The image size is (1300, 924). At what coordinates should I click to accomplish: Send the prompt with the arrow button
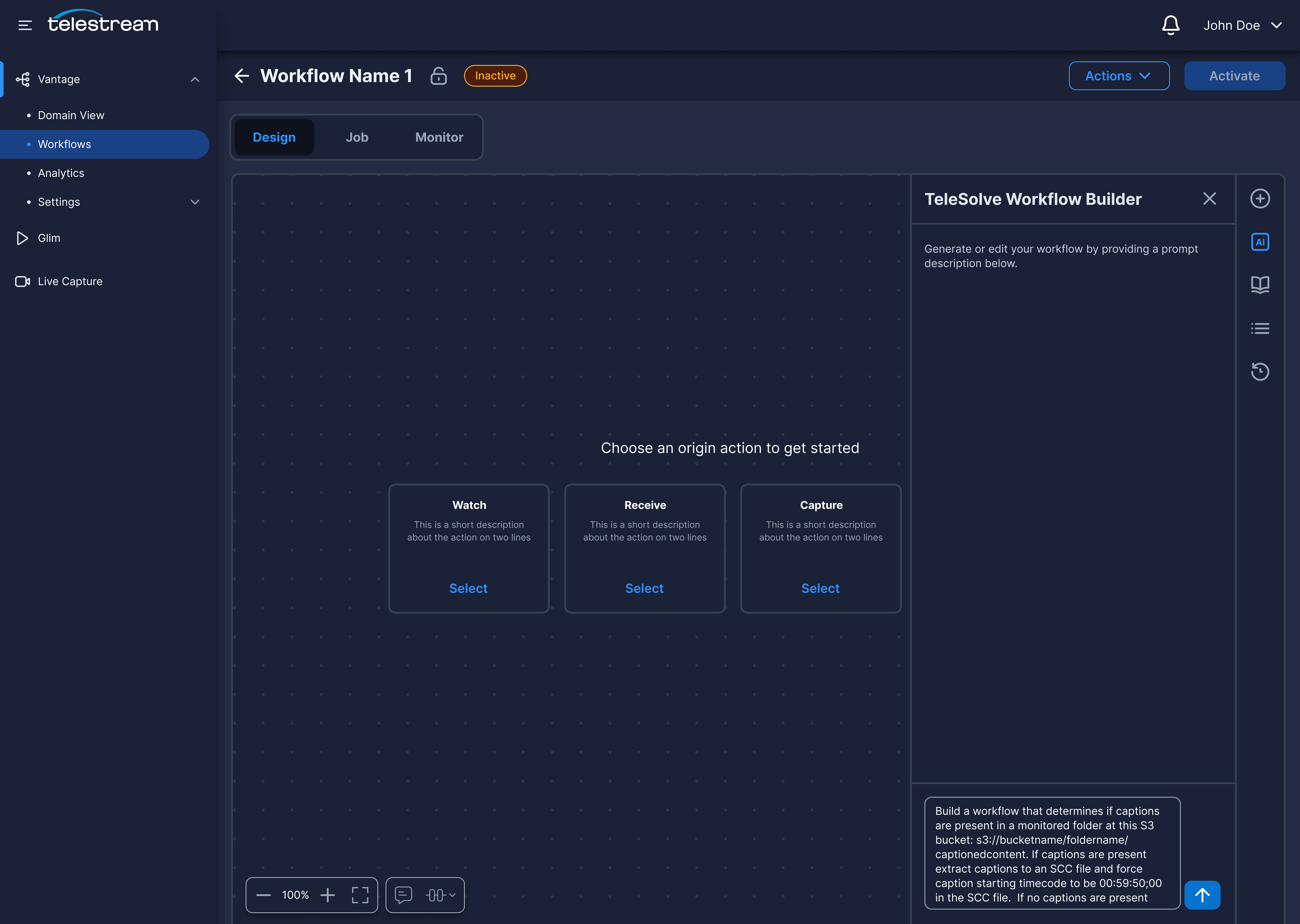[x=1202, y=895]
